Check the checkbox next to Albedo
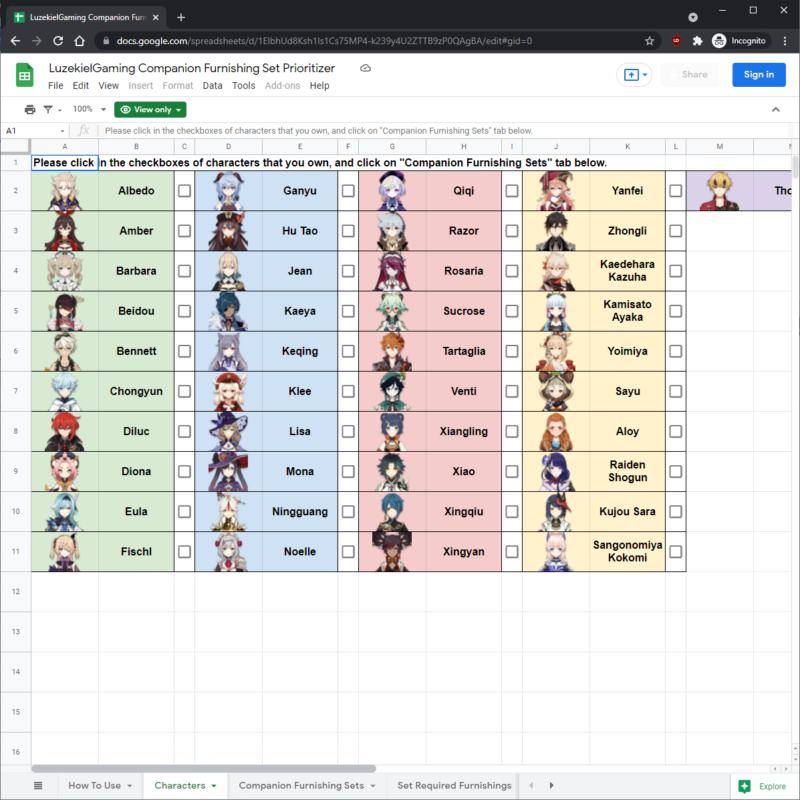Viewport: 800px width, 800px height. pos(184,191)
